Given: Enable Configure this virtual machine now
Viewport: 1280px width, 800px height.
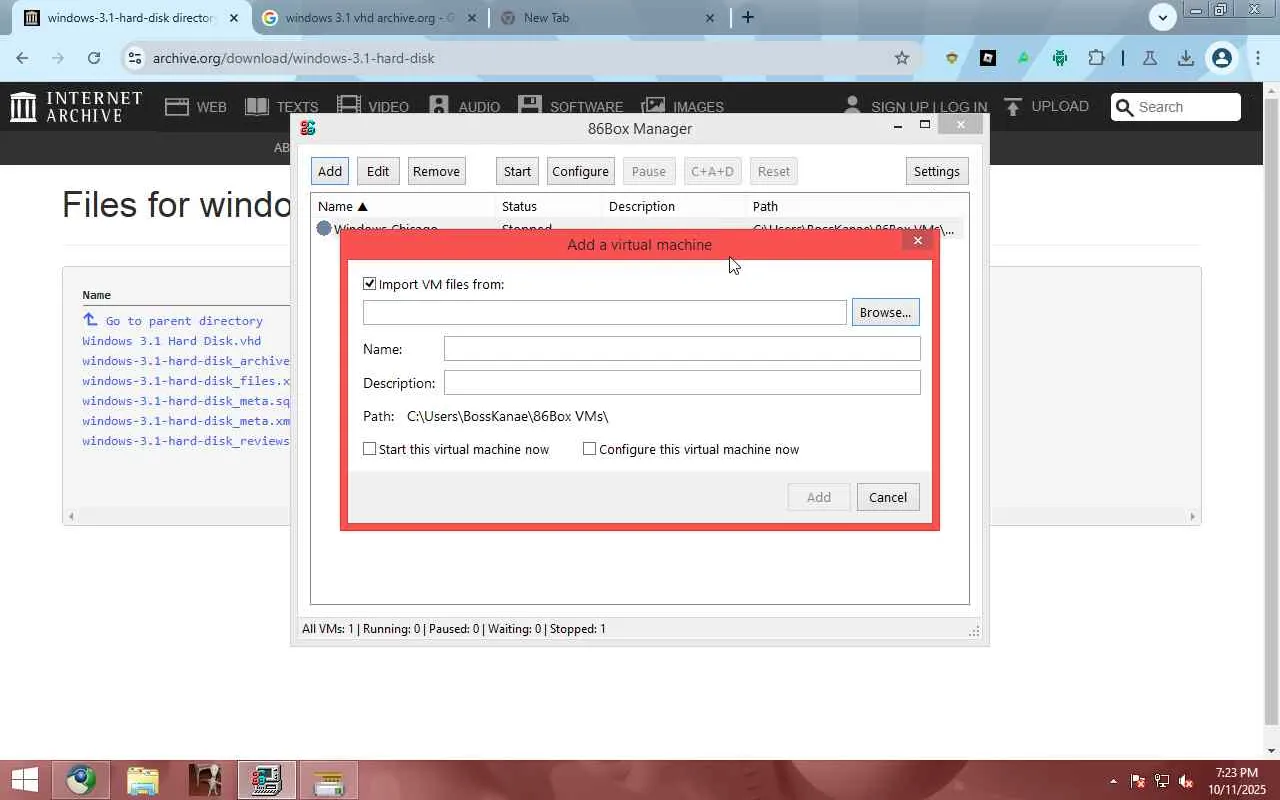Looking at the screenshot, I should click(x=590, y=449).
